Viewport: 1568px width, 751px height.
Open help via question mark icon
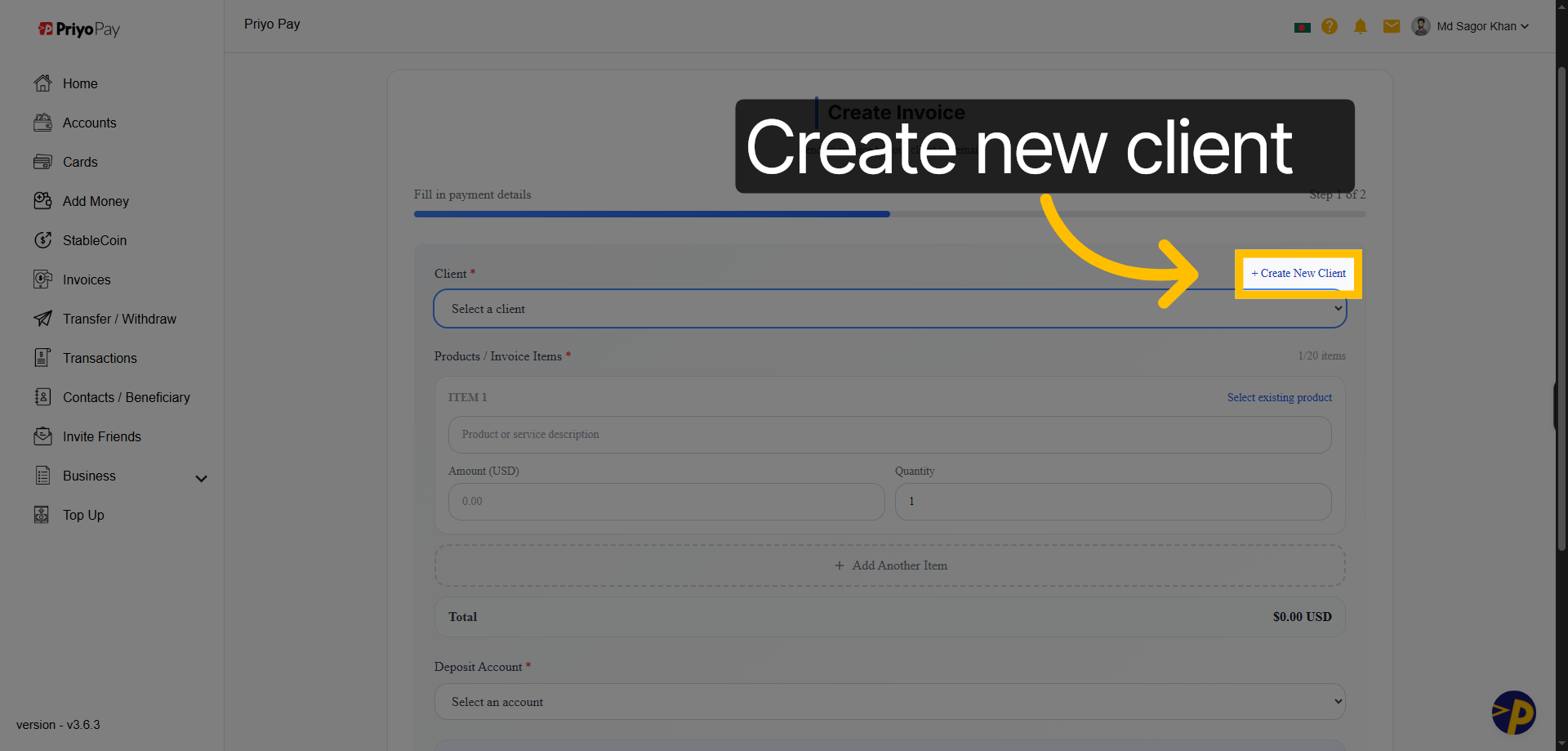(1330, 26)
